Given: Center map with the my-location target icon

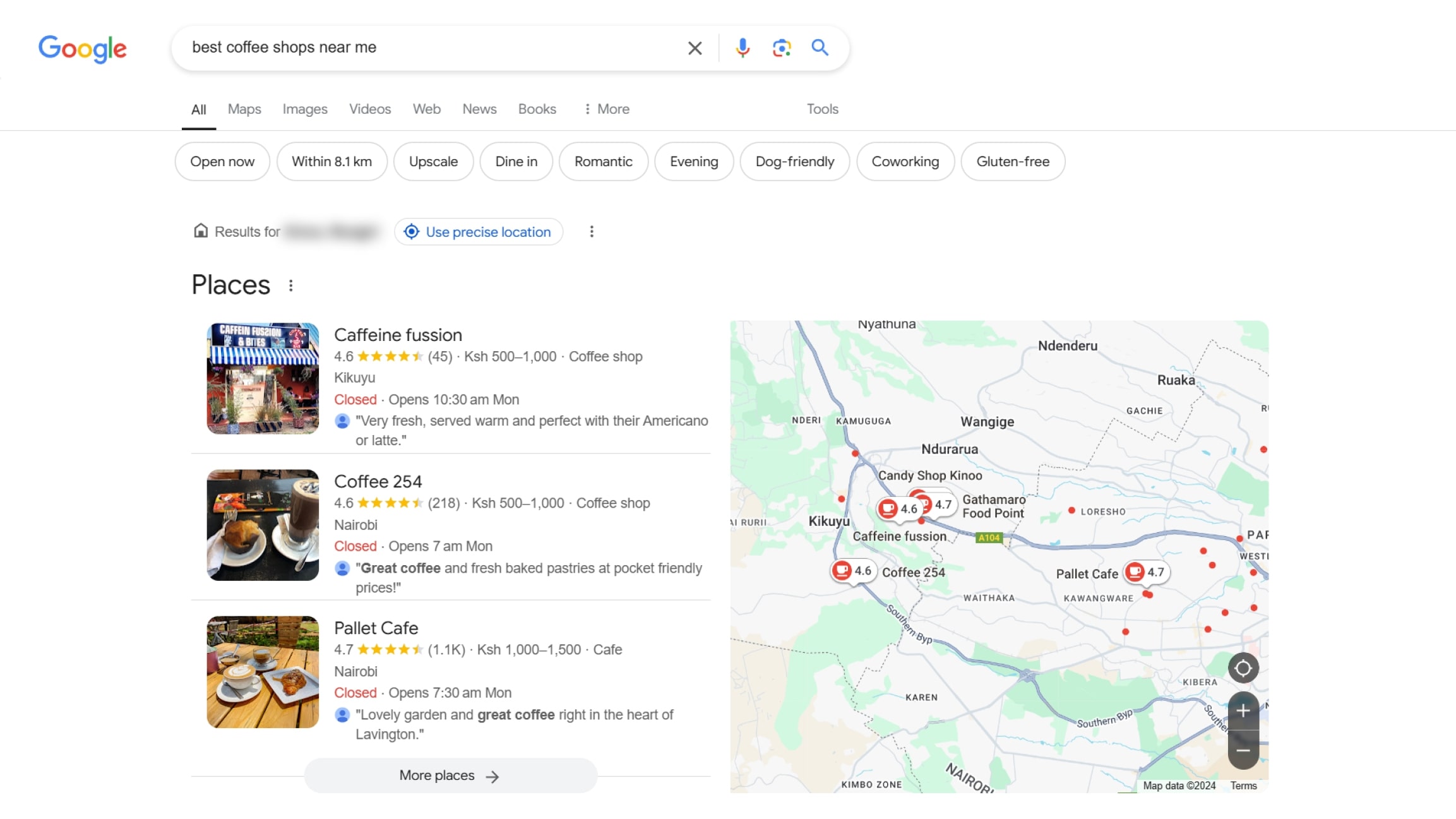Looking at the screenshot, I should (x=1243, y=668).
